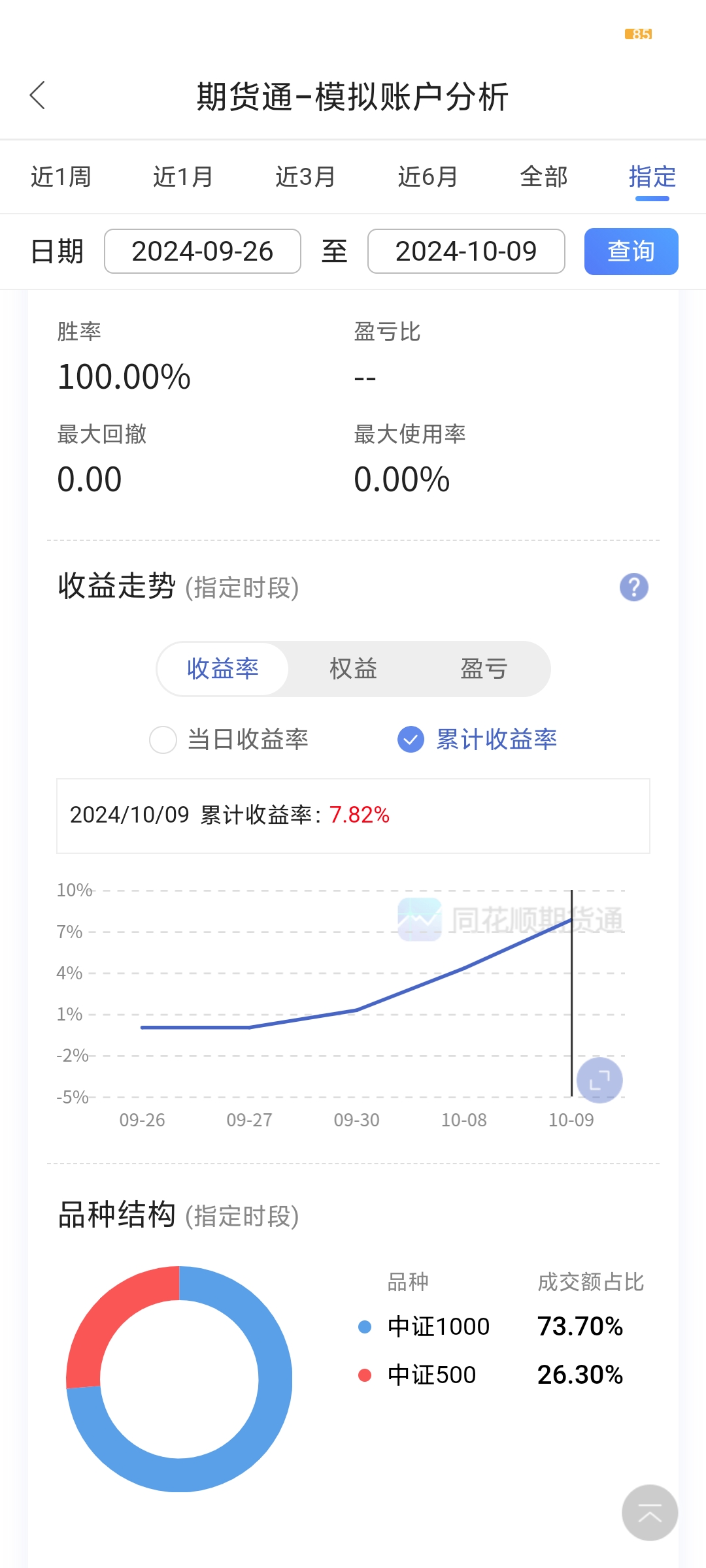Switch to 近1周 tab
This screenshot has height=1568, width=706.
pyautogui.click(x=61, y=177)
